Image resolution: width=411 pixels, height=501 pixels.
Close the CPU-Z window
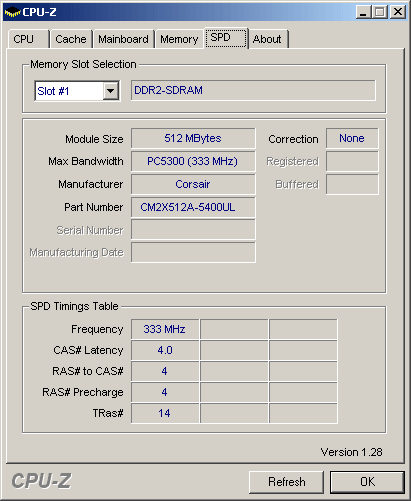(398, 12)
